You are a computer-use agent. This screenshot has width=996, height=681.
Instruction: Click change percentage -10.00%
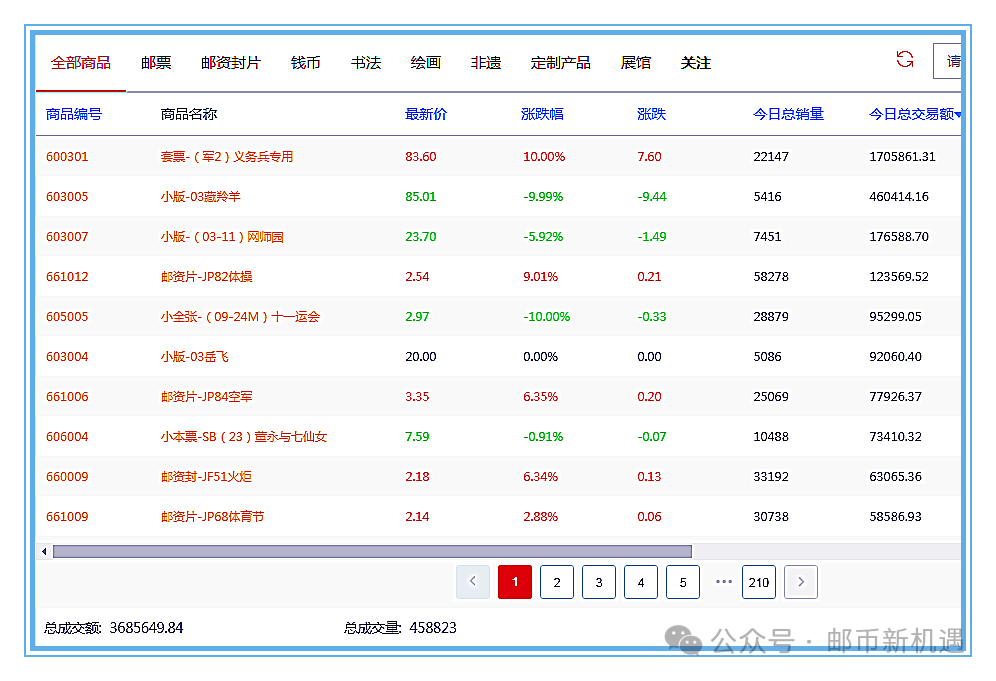point(546,317)
